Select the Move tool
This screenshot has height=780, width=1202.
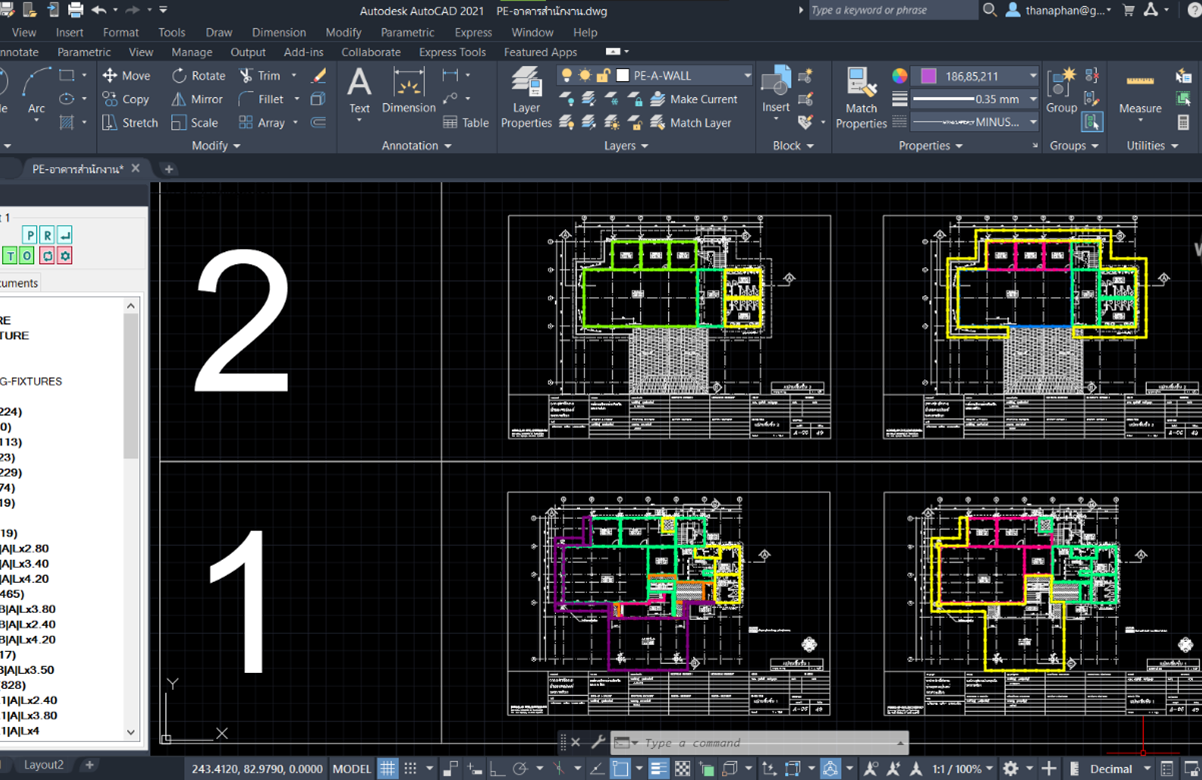coord(126,75)
